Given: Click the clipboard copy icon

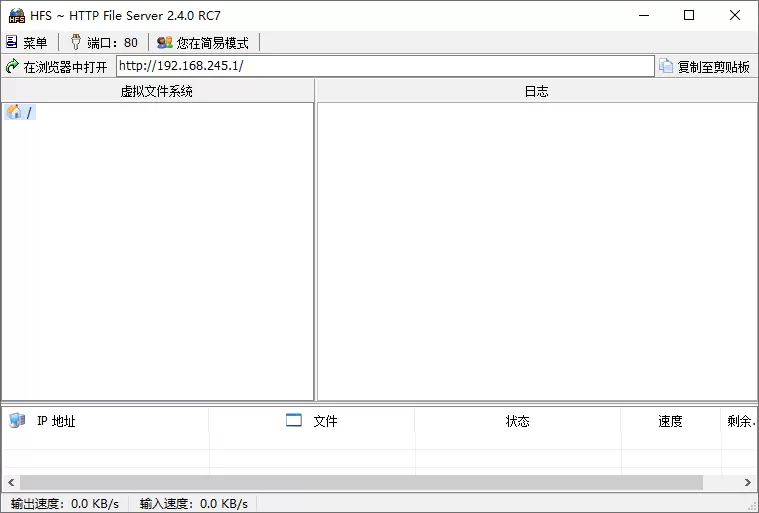Looking at the screenshot, I should point(666,66).
